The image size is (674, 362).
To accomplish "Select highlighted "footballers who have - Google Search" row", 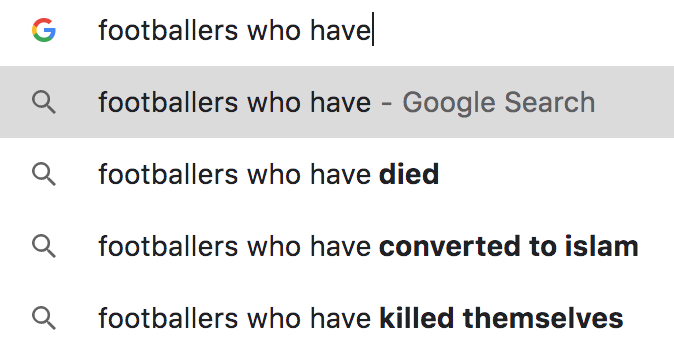I will pos(337,102).
